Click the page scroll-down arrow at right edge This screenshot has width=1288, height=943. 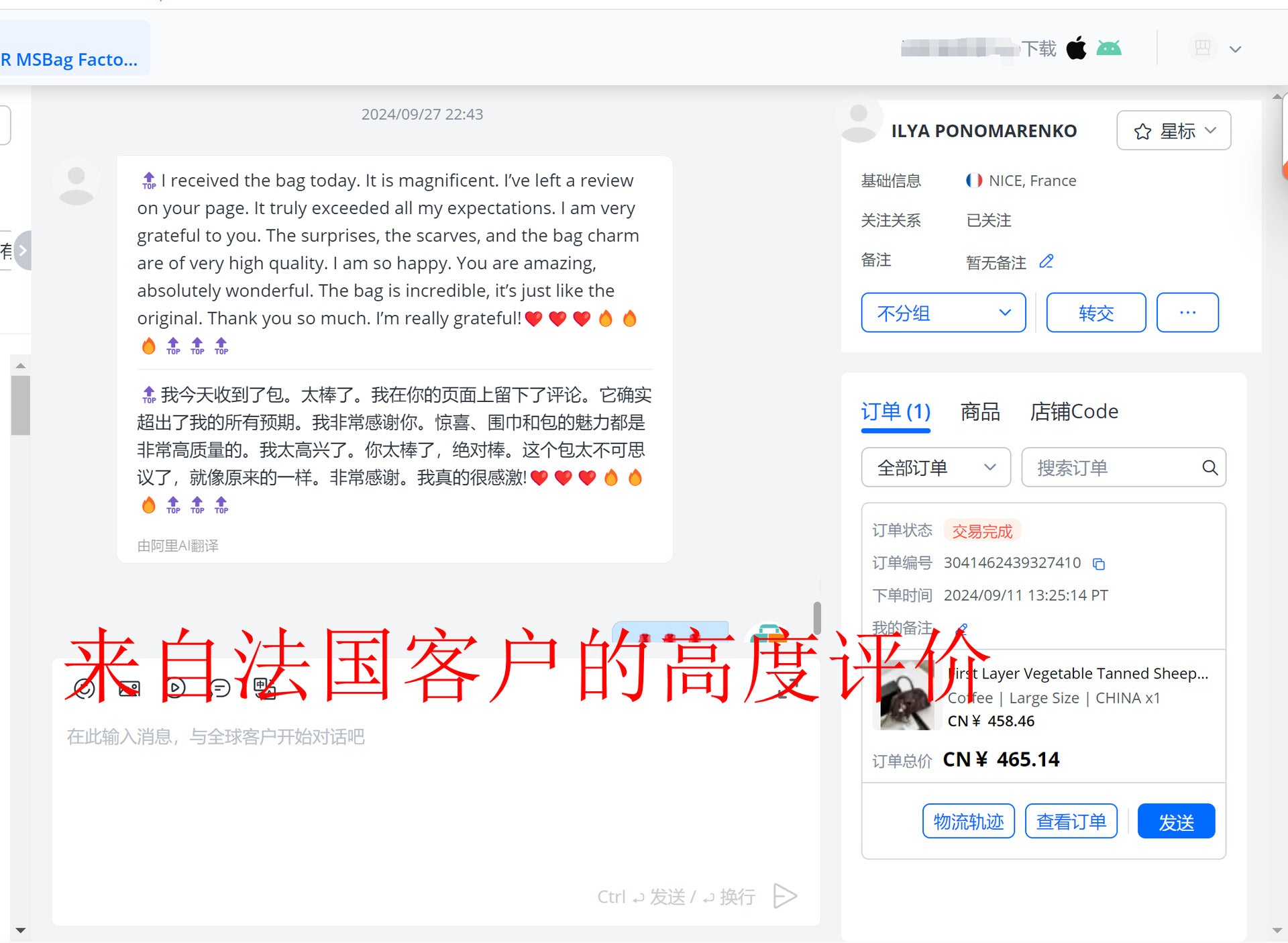pyautogui.click(x=1277, y=930)
